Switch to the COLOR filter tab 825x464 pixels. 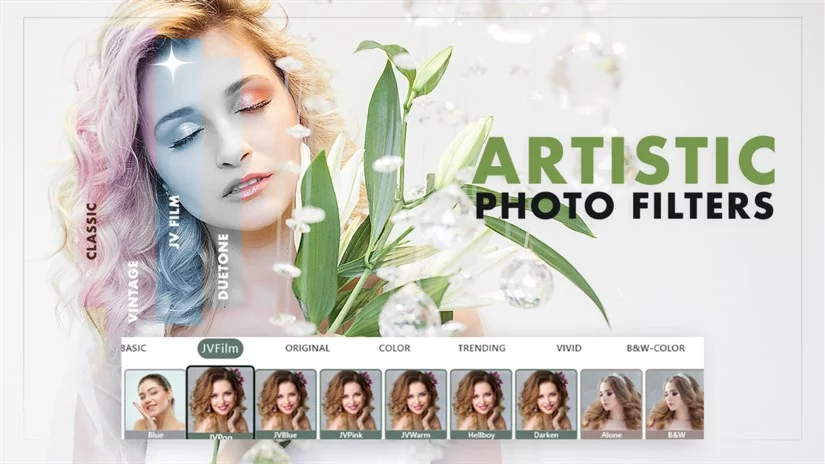coord(395,348)
